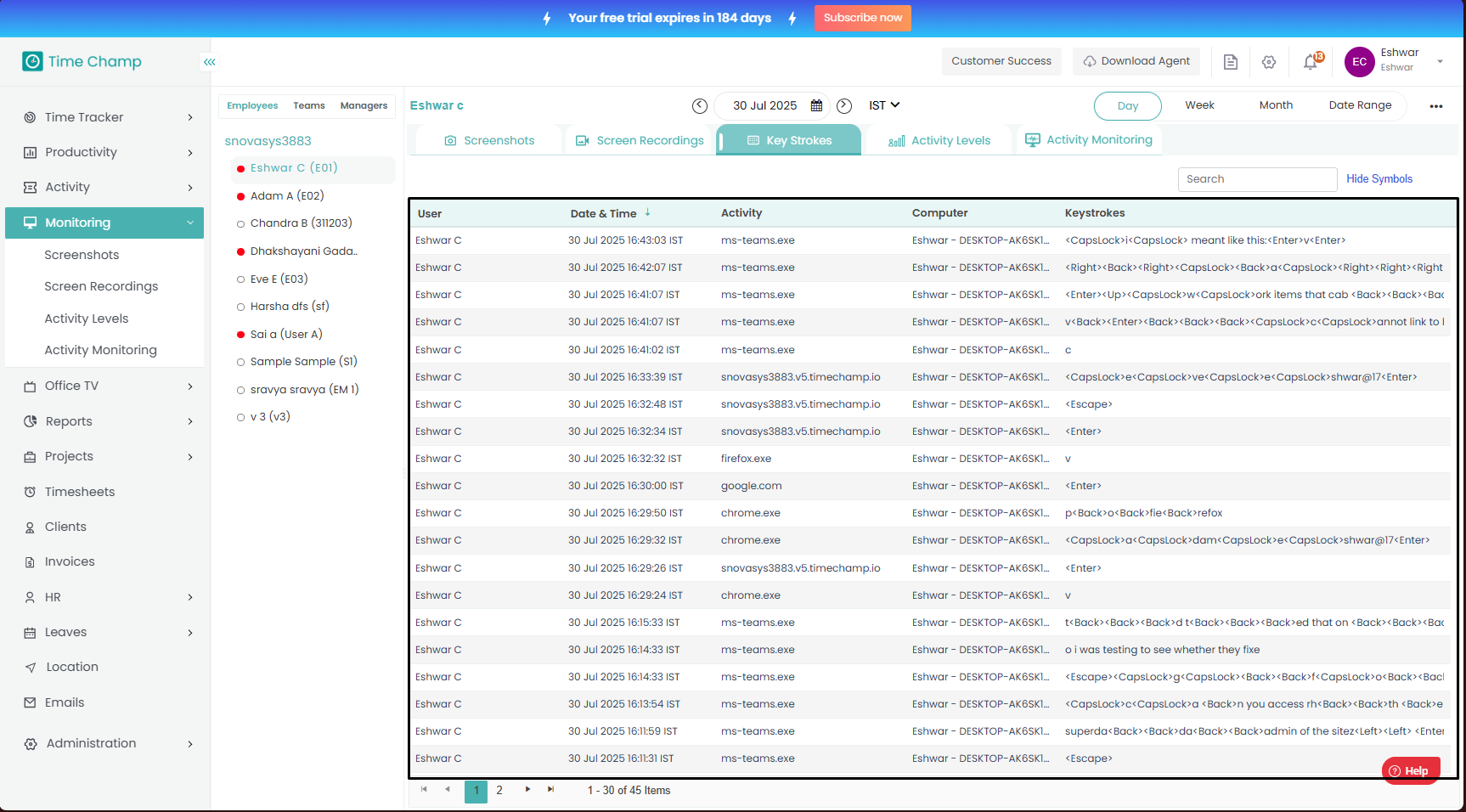Image resolution: width=1466 pixels, height=812 pixels.
Task: Collapse the sidebar with double-chevron icon
Action: tap(209, 62)
